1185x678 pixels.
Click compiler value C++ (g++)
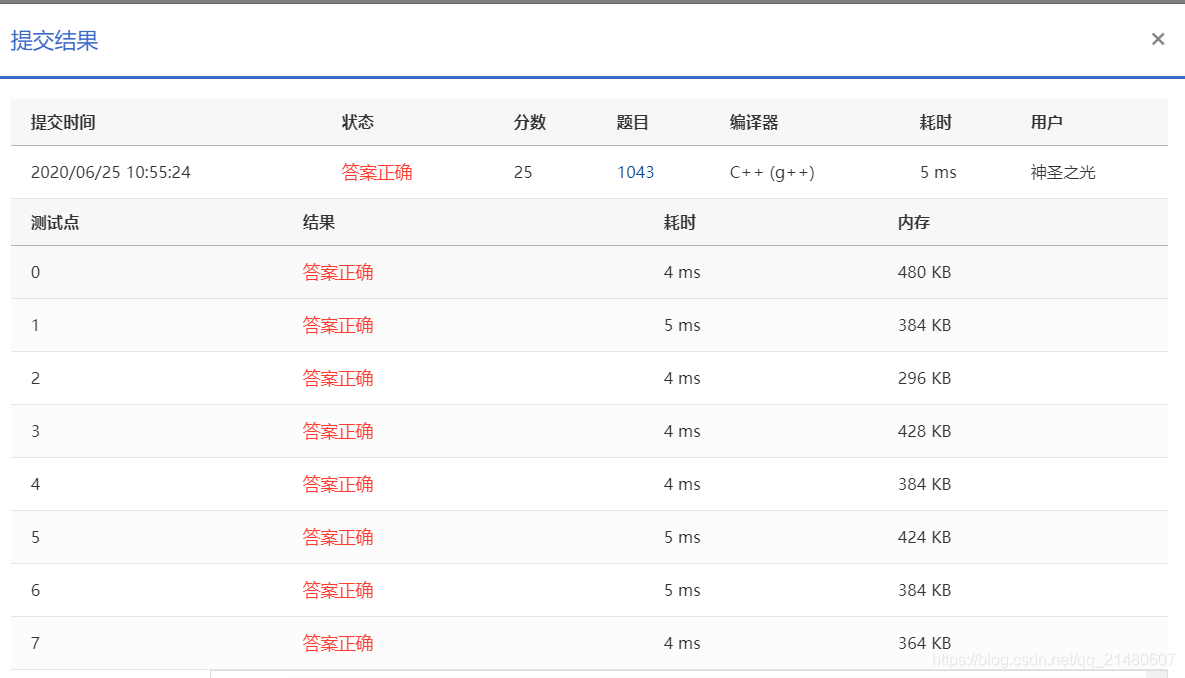pos(772,172)
